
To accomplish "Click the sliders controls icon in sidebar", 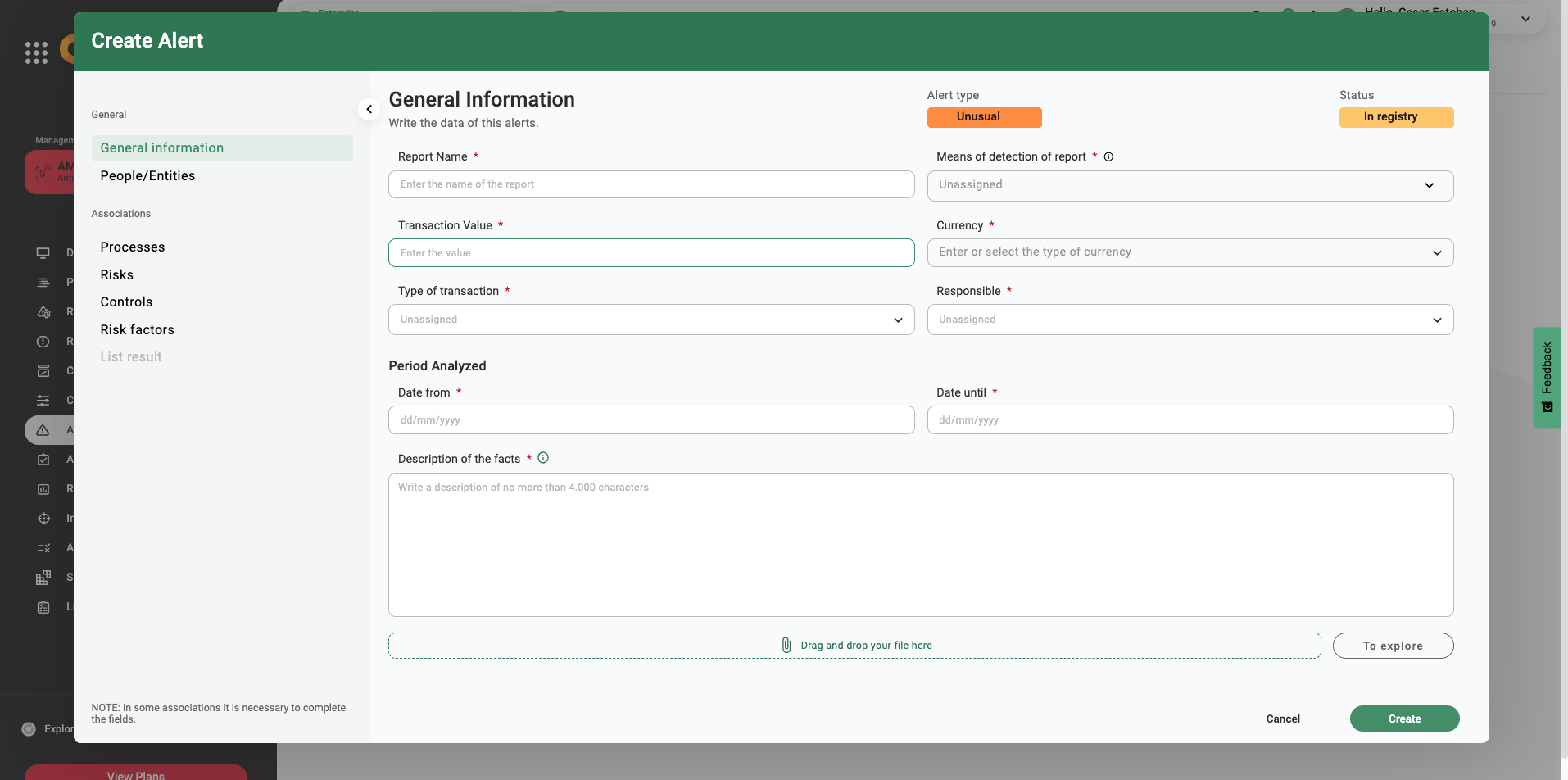I will coord(43,401).
